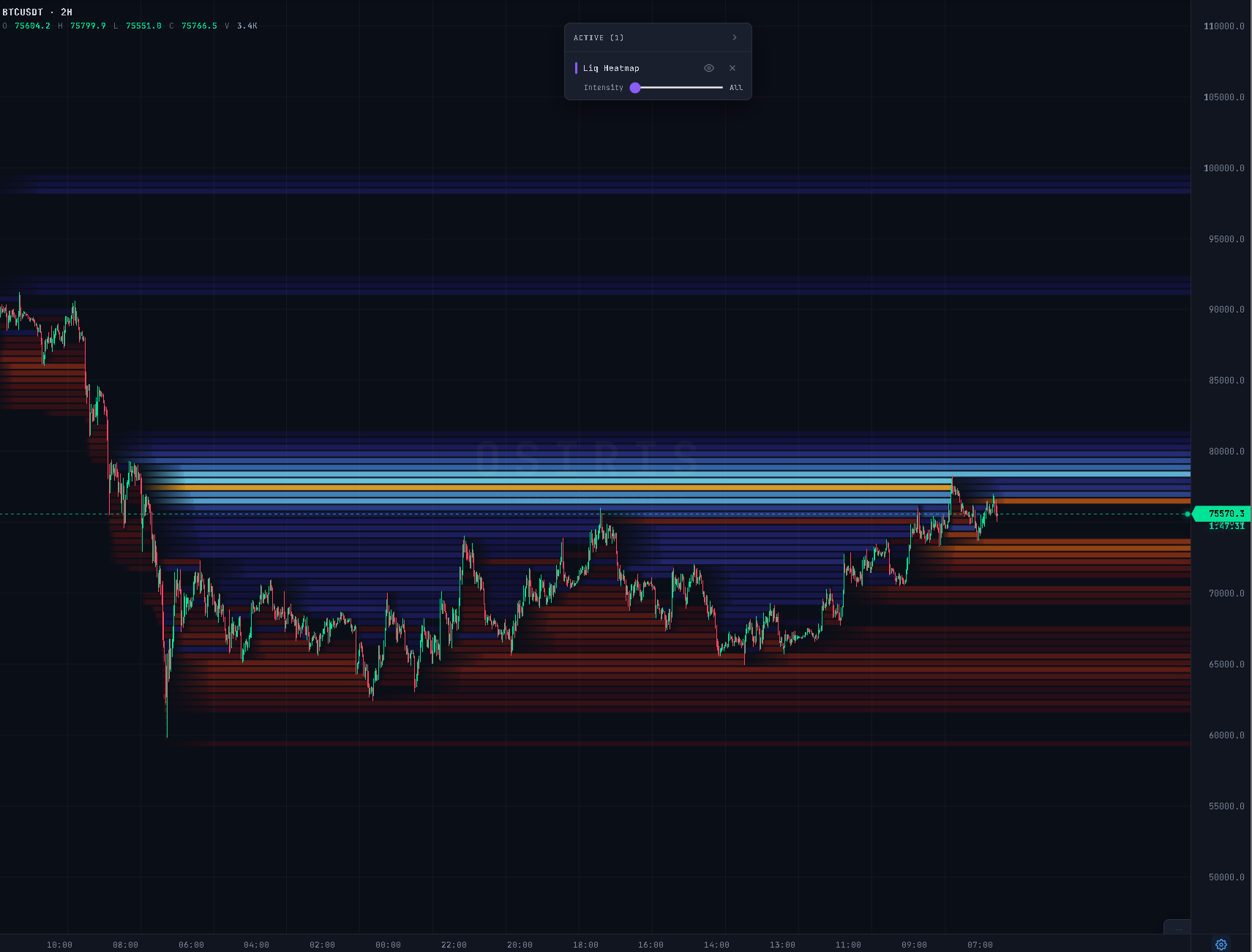
Task: Click the Intensity label
Action: click(x=604, y=88)
